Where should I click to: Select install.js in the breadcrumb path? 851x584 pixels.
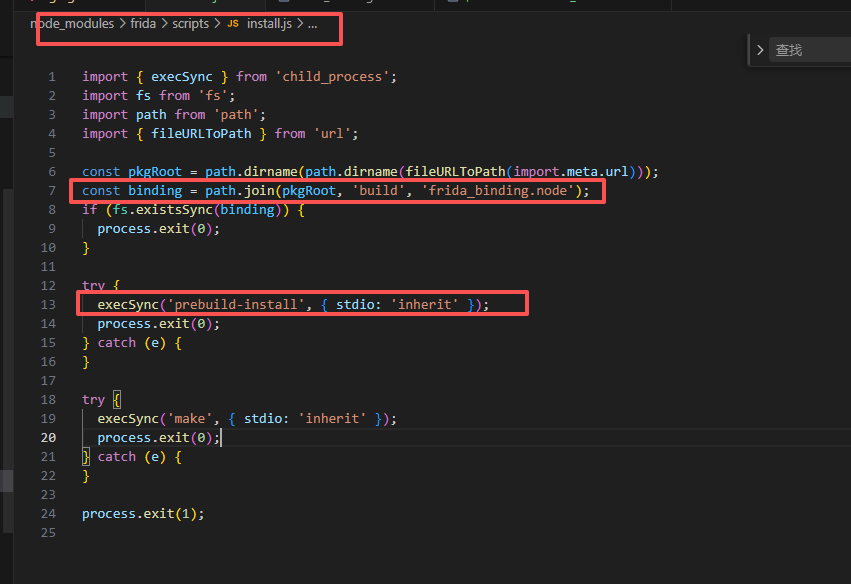269,24
